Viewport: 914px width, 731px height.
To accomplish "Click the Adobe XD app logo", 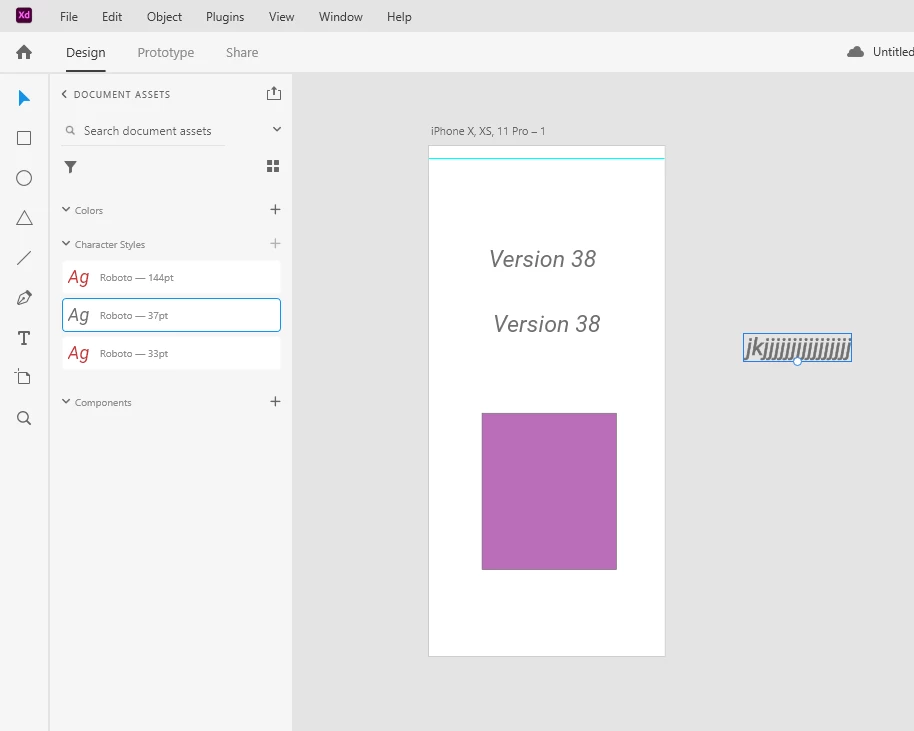I will coord(24,15).
